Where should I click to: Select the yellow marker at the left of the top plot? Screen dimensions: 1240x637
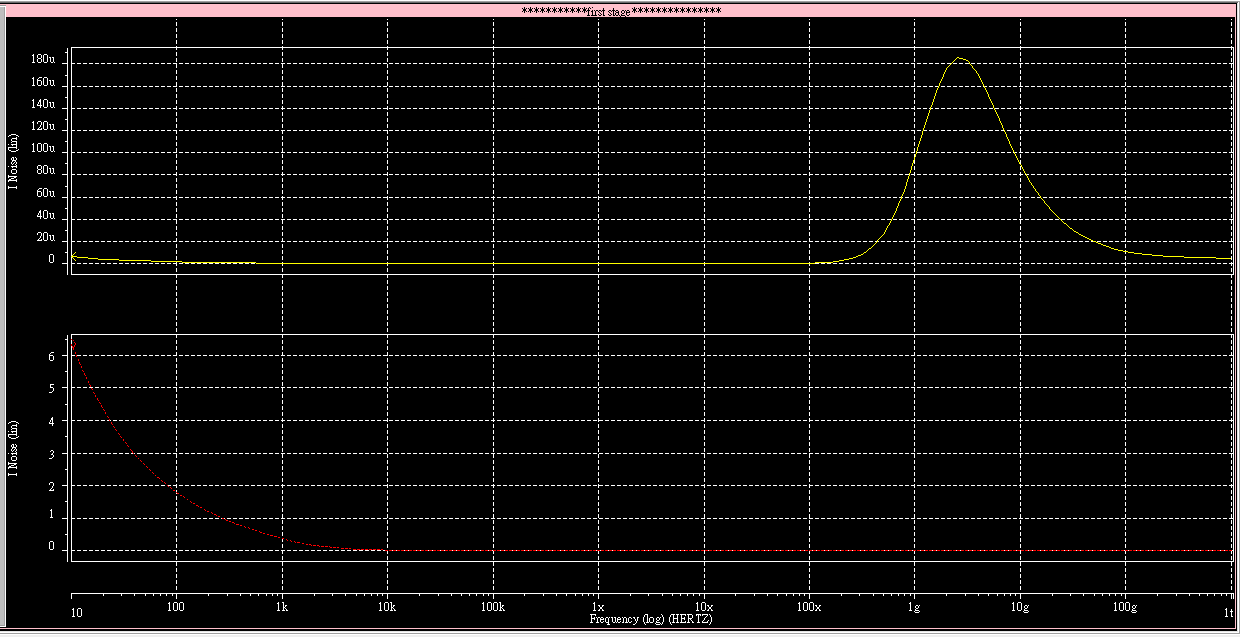pos(73,257)
